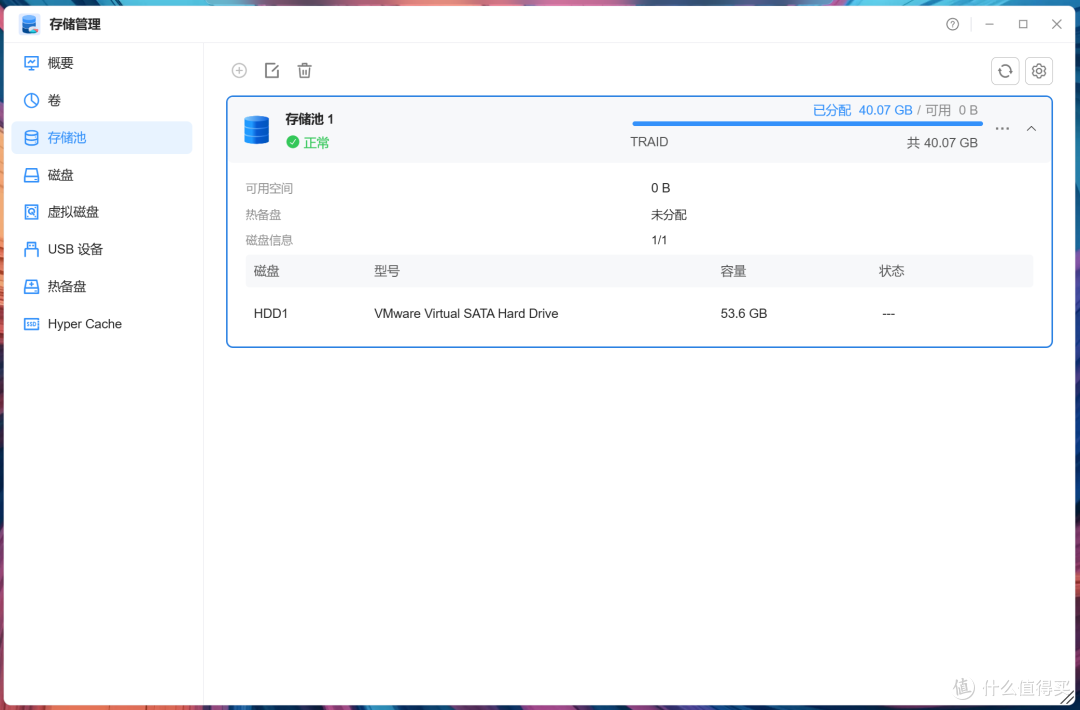Maximize the 存储管理 window
Image resolution: width=1080 pixels, height=710 pixels.
coord(1023,24)
